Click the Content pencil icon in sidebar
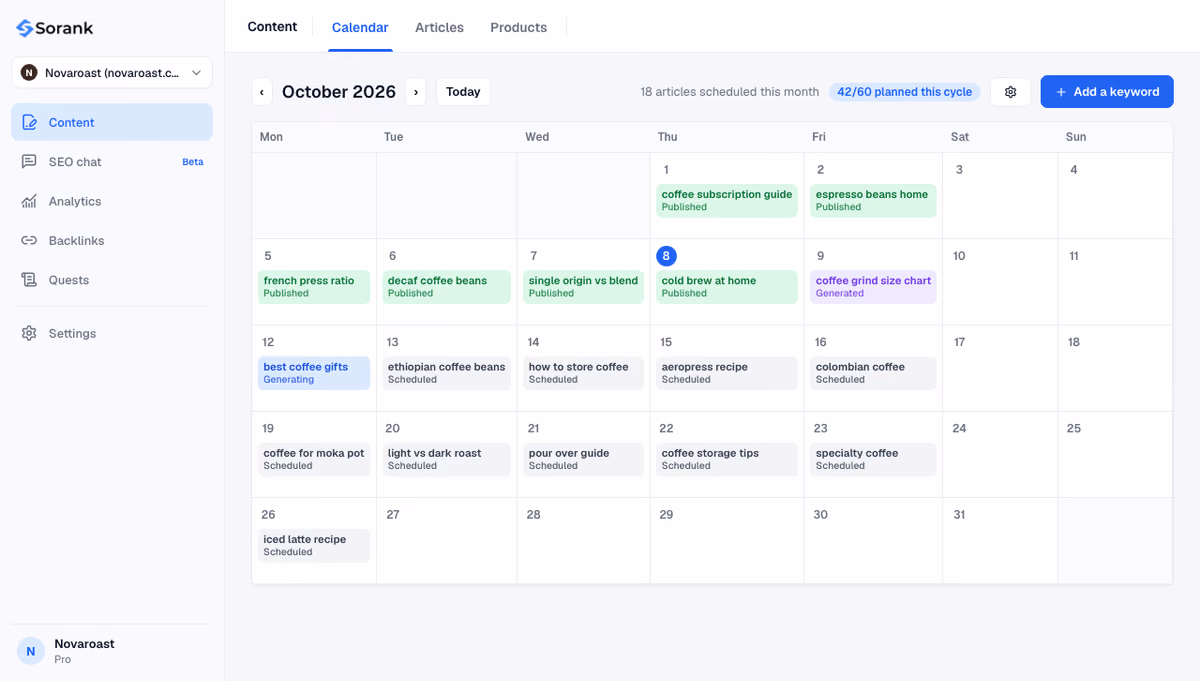Viewport: 1200px width, 681px height. coord(29,122)
